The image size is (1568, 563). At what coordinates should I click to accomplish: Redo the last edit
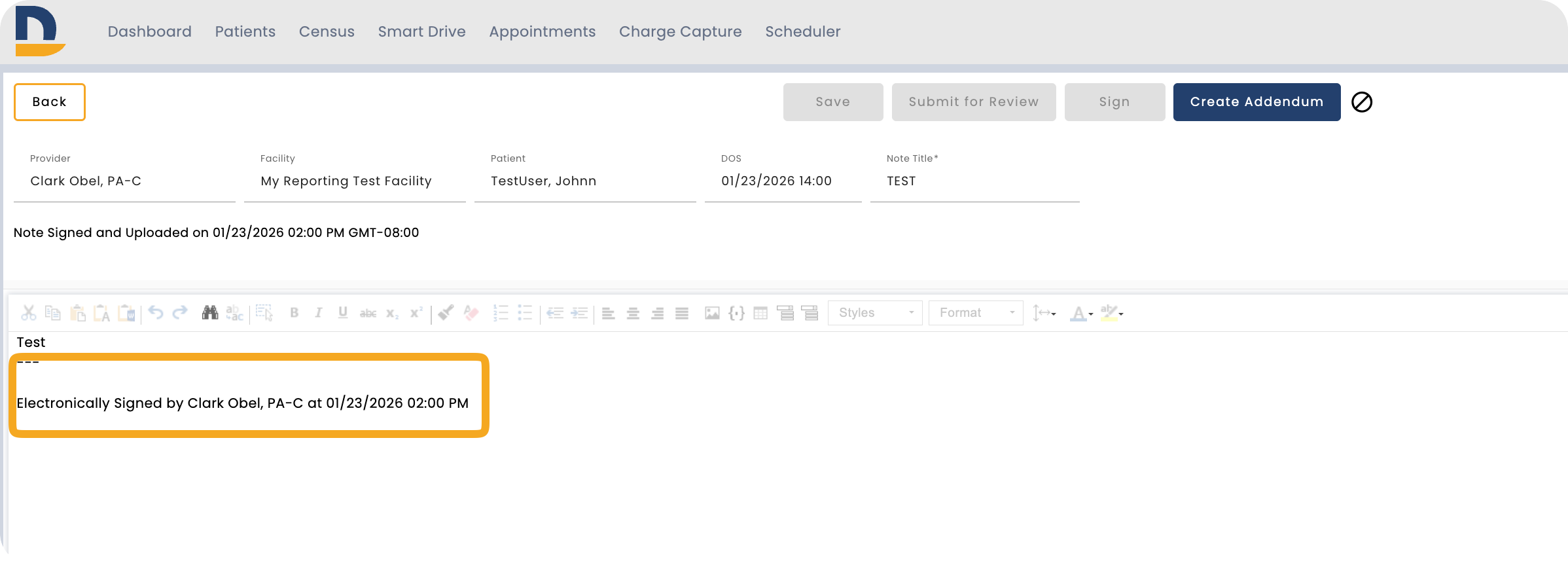(x=180, y=313)
